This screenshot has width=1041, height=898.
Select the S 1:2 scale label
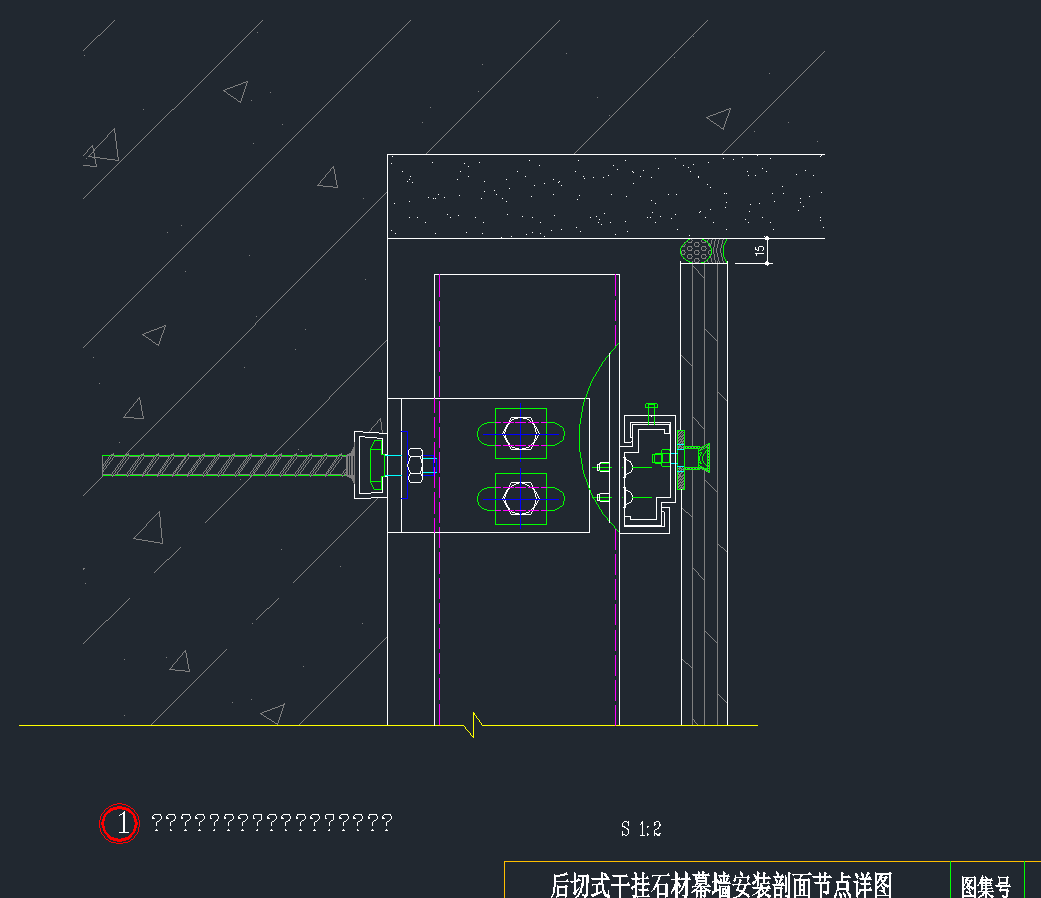click(641, 829)
